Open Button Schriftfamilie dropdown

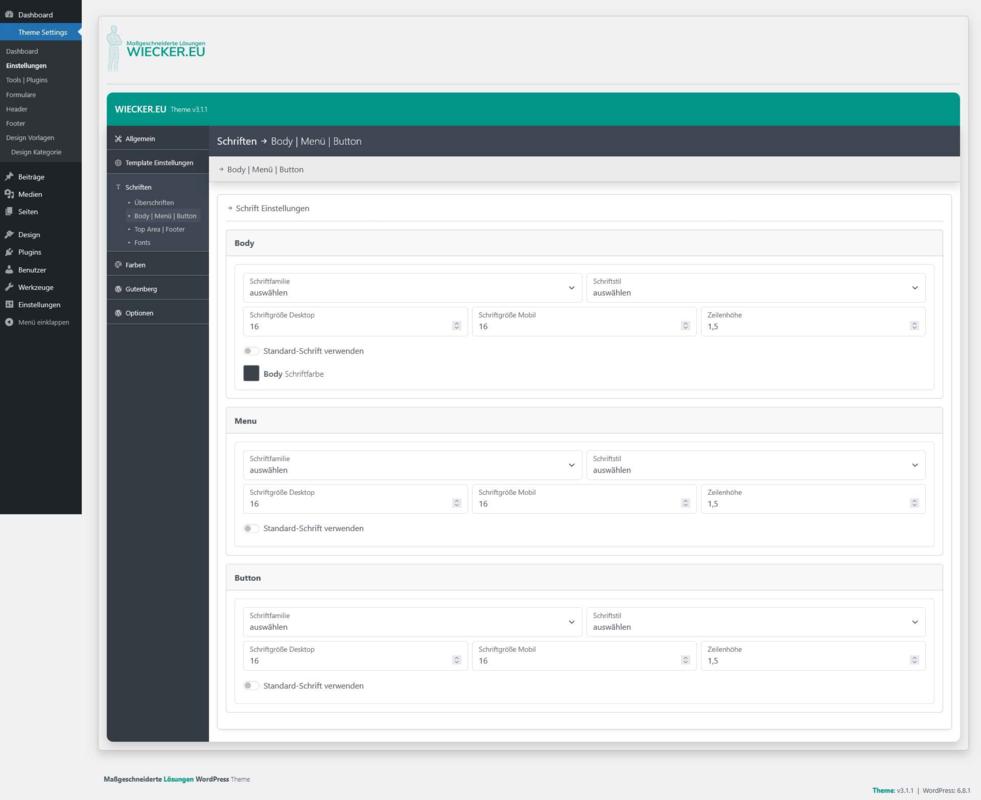click(412, 622)
